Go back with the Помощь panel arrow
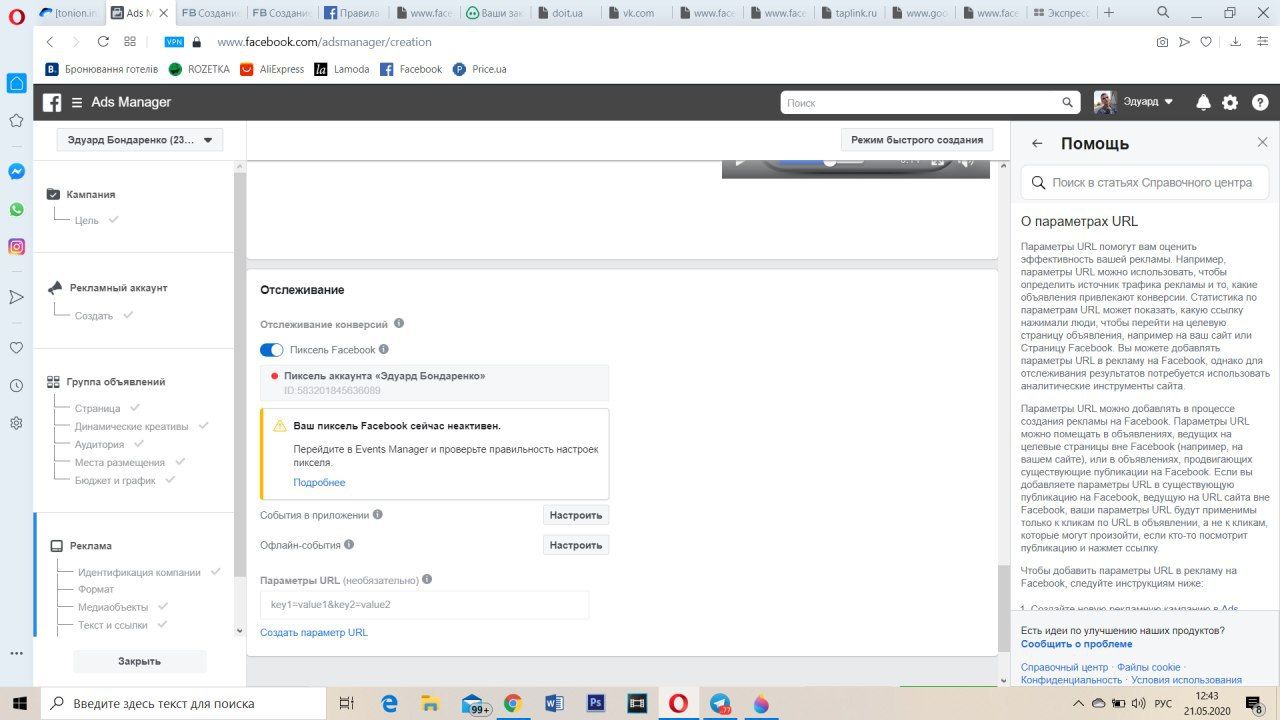The width and height of the screenshot is (1280, 720). pos(1037,143)
